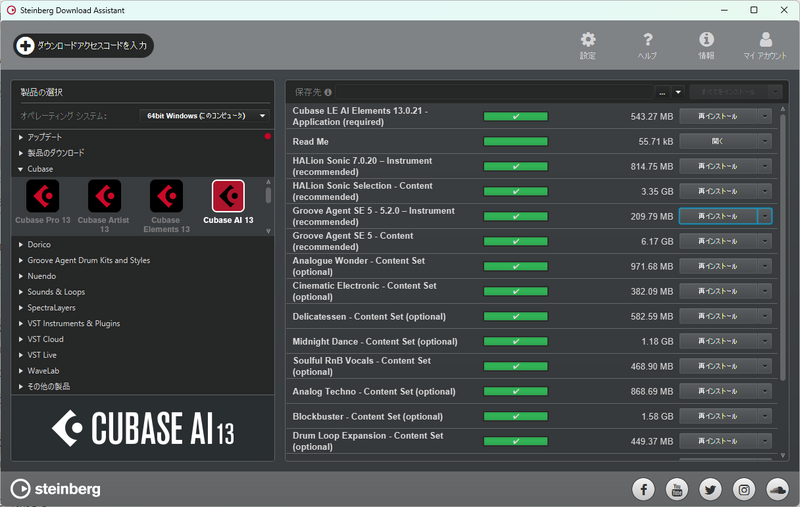Click the 543.27 MB size value
800x507 pixels.
[652, 116]
